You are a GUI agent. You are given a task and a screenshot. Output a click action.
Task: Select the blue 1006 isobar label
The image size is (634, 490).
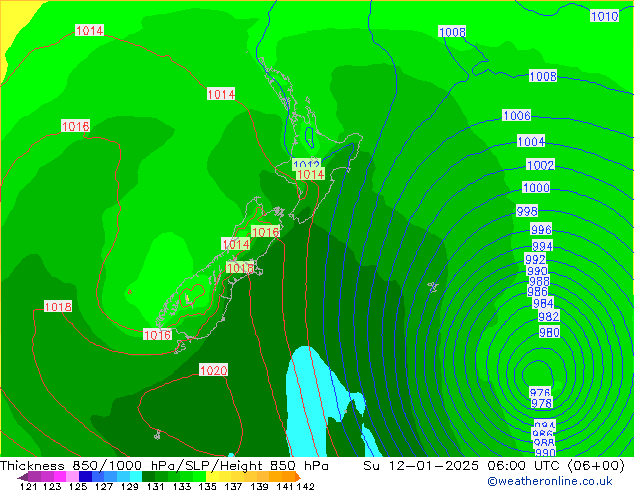[x=516, y=116]
